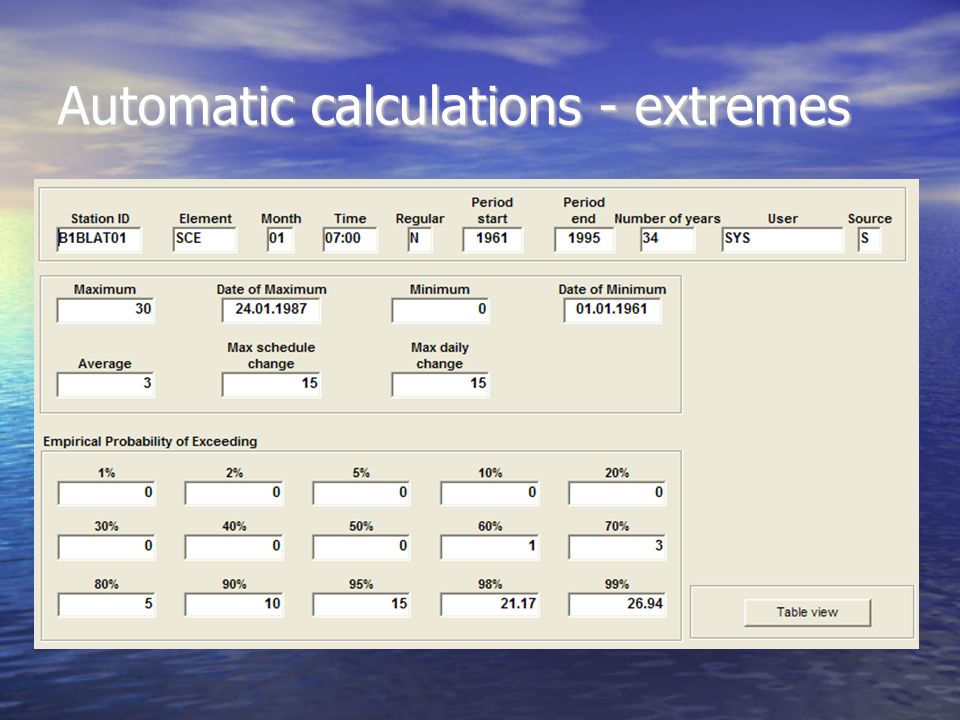Click the 5% exceeding probability field
This screenshot has width=960, height=720.
click(x=361, y=493)
